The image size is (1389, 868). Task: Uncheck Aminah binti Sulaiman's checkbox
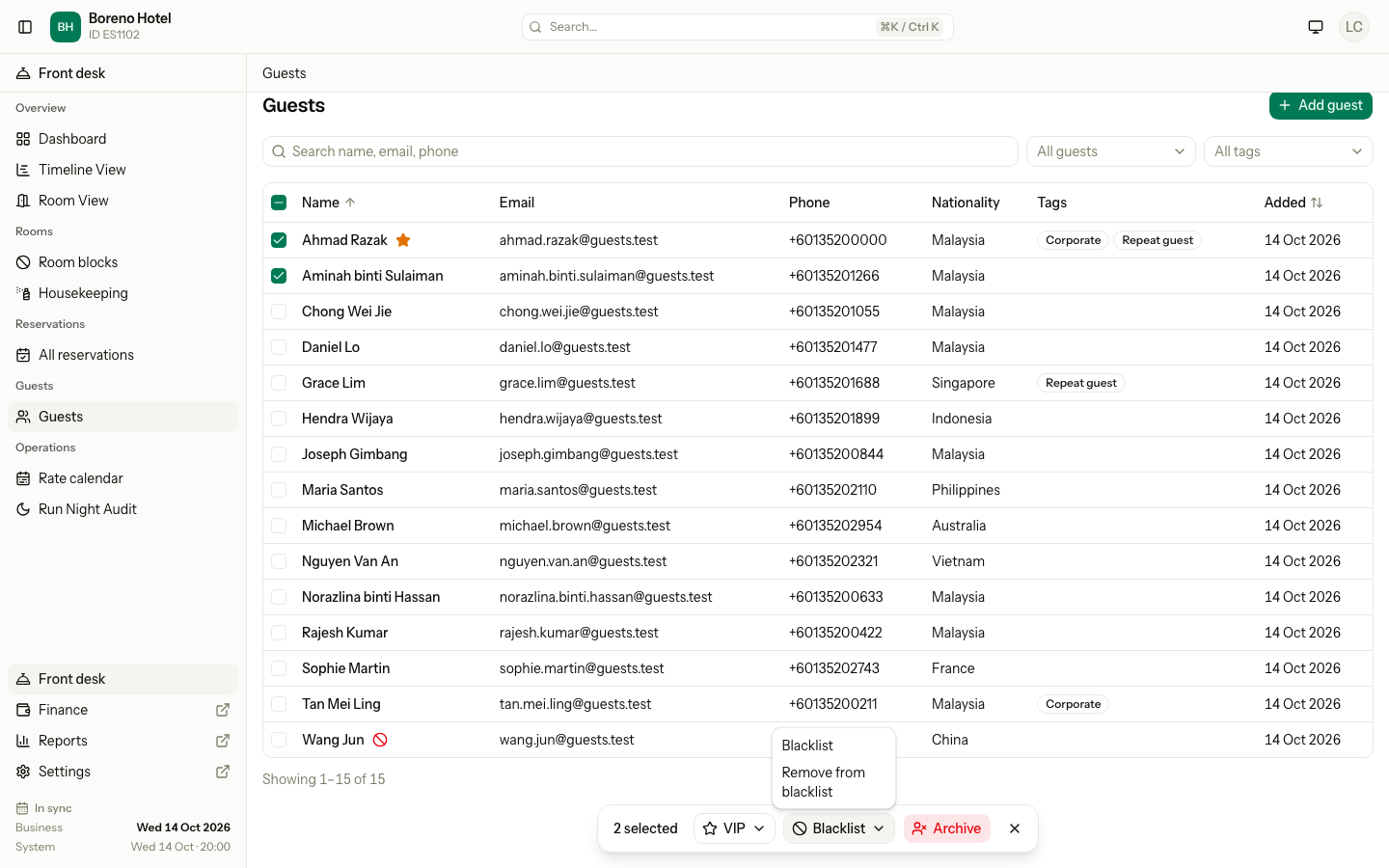[x=279, y=276]
